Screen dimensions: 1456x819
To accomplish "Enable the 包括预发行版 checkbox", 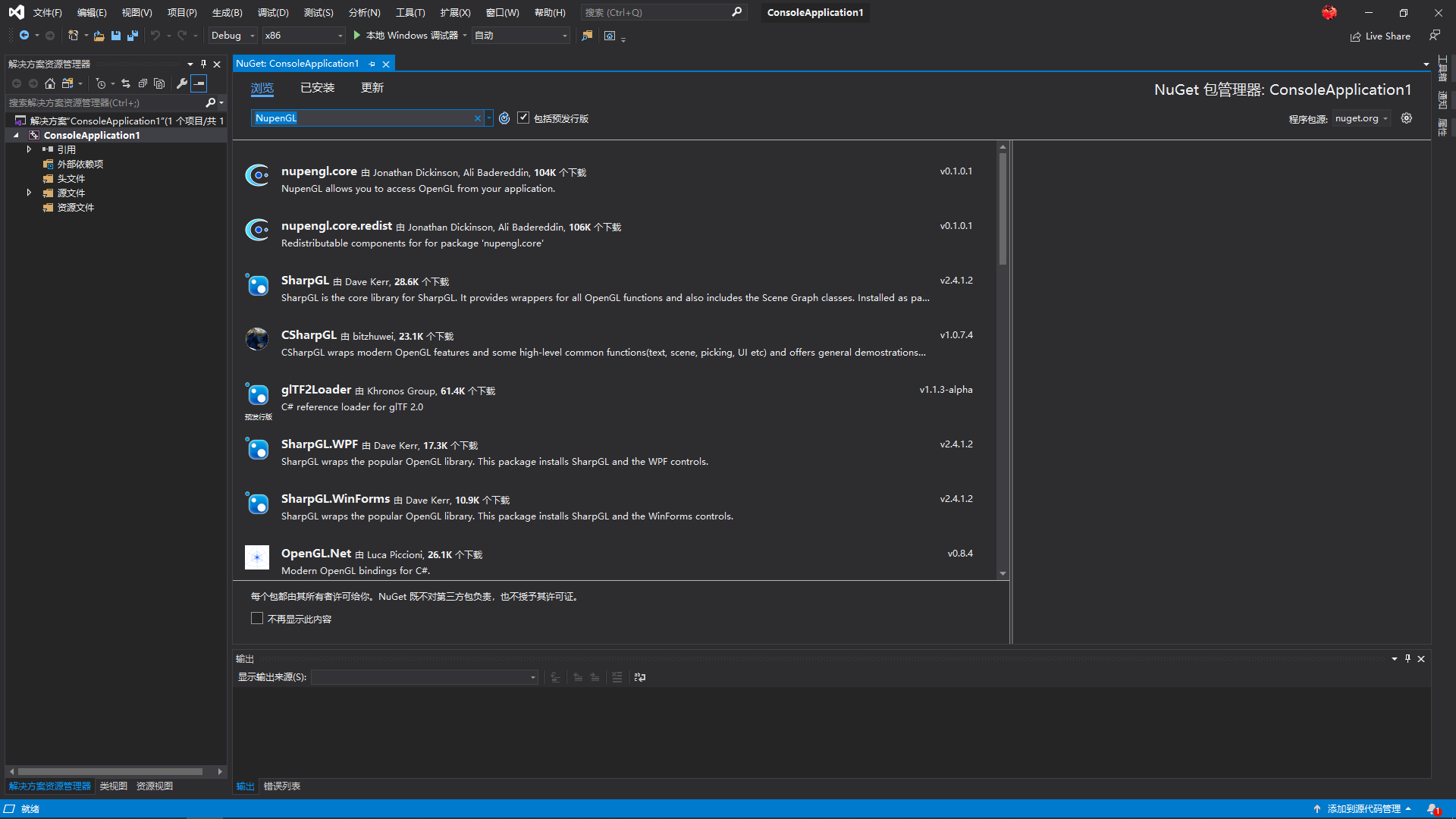I will pyautogui.click(x=523, y=118).
